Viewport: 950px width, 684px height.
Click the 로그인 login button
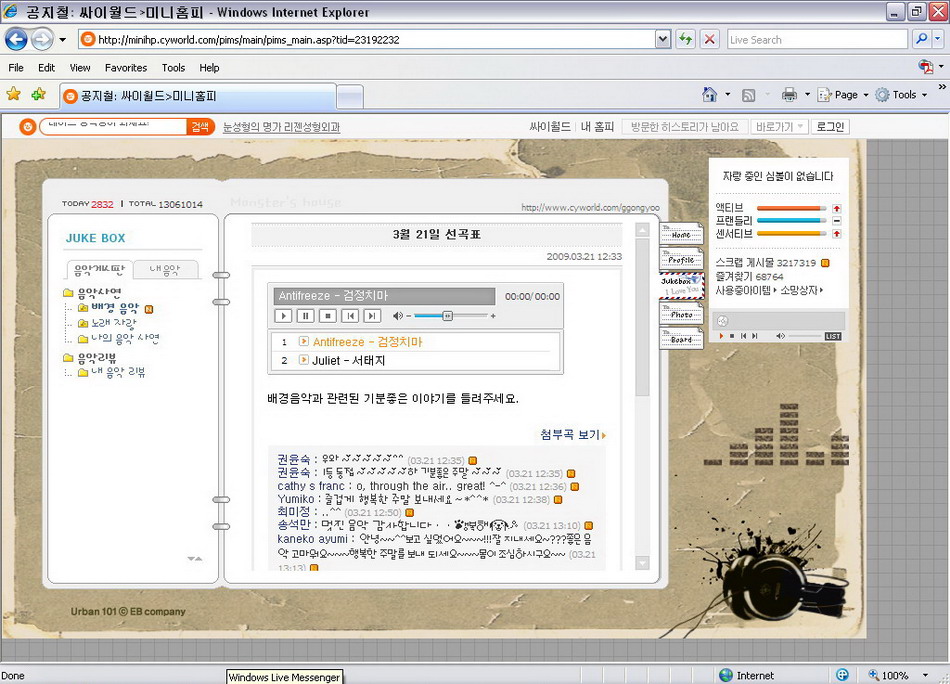830,127
